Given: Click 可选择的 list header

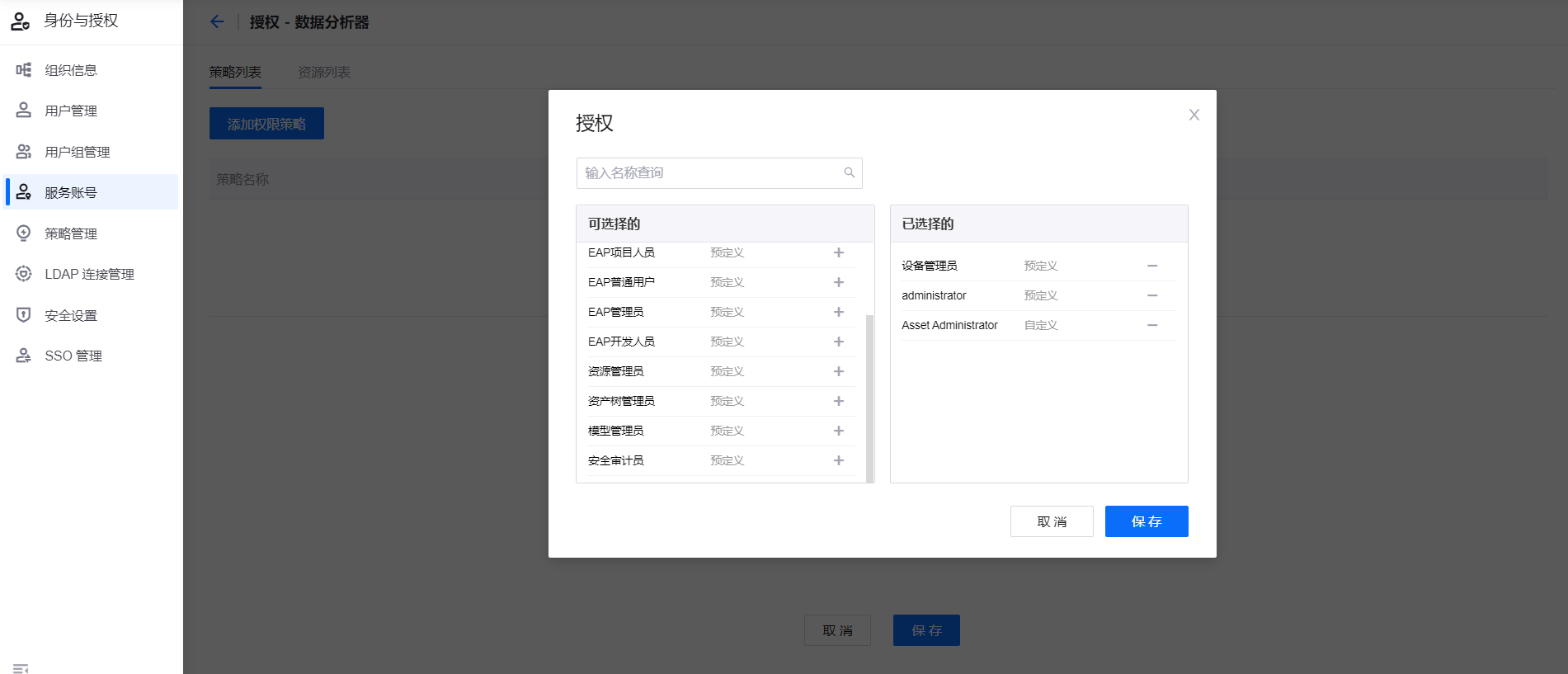Looking at the screenshot, I should tap(725, 224).
